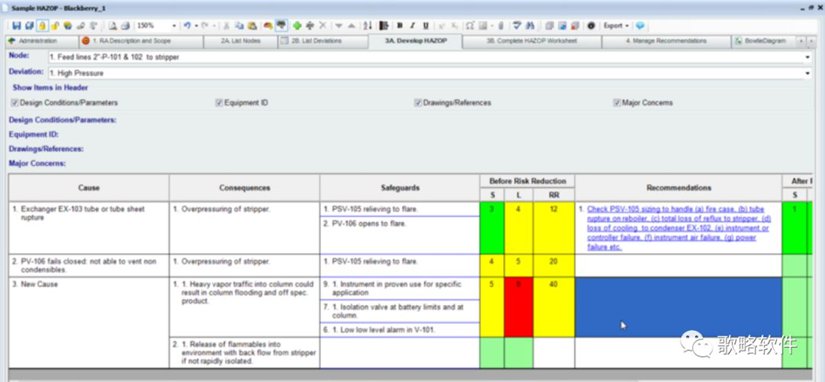Click the Redo arrow icon

pyautogui.click(x=205, y=25)
